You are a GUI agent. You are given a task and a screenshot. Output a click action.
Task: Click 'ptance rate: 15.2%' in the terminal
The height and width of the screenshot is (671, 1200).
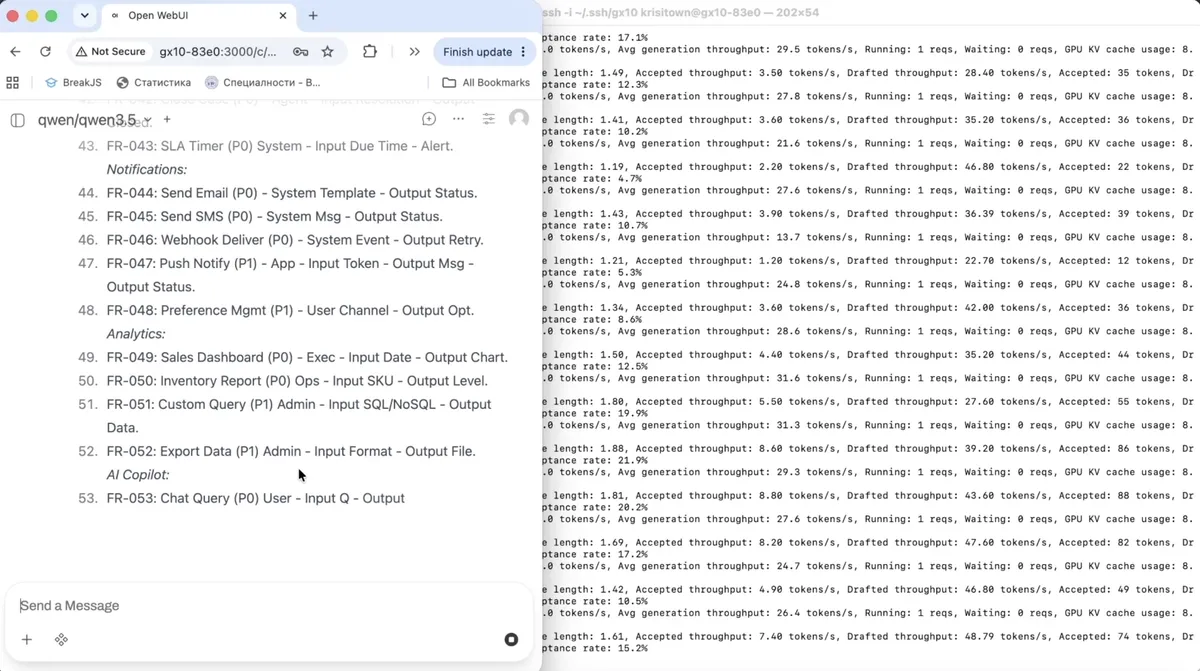click(594, 648)
